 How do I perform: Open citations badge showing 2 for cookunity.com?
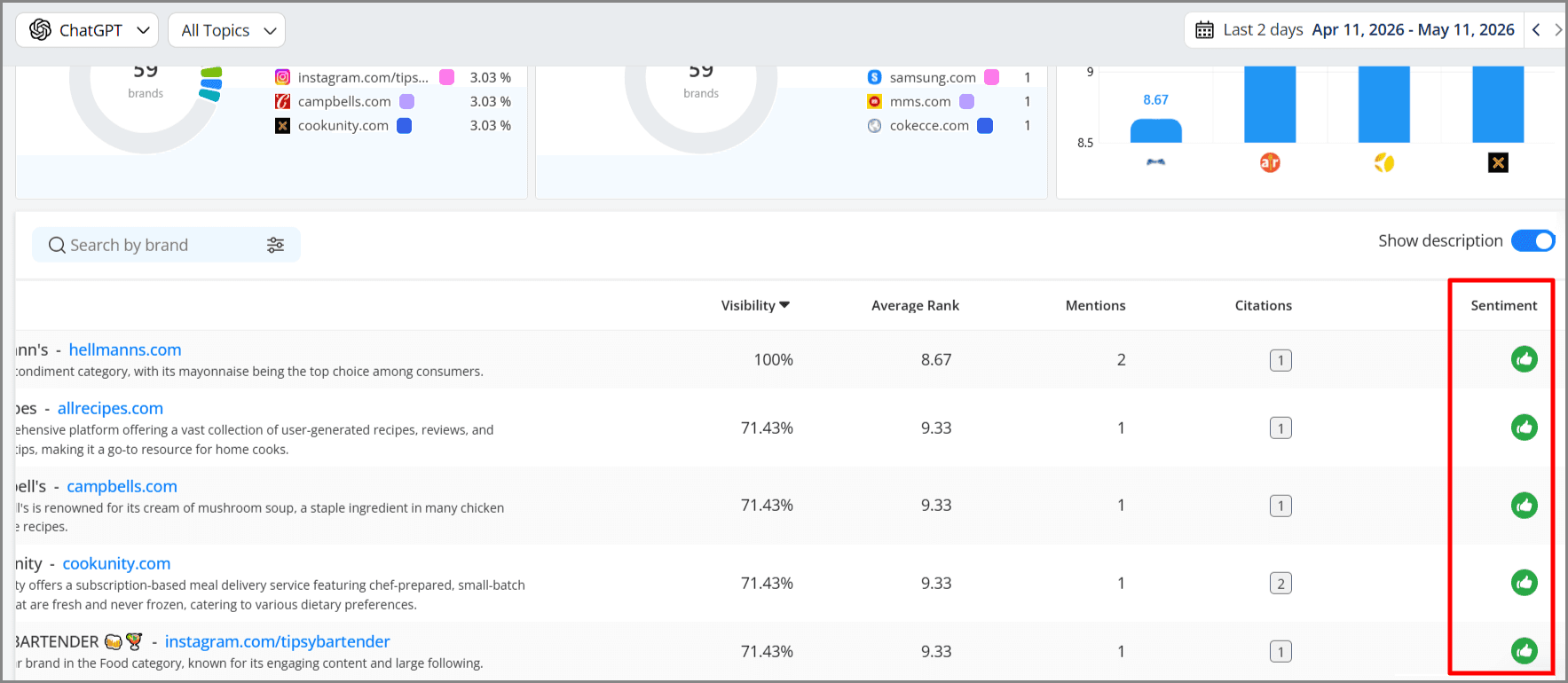[x=1280, y=583]
